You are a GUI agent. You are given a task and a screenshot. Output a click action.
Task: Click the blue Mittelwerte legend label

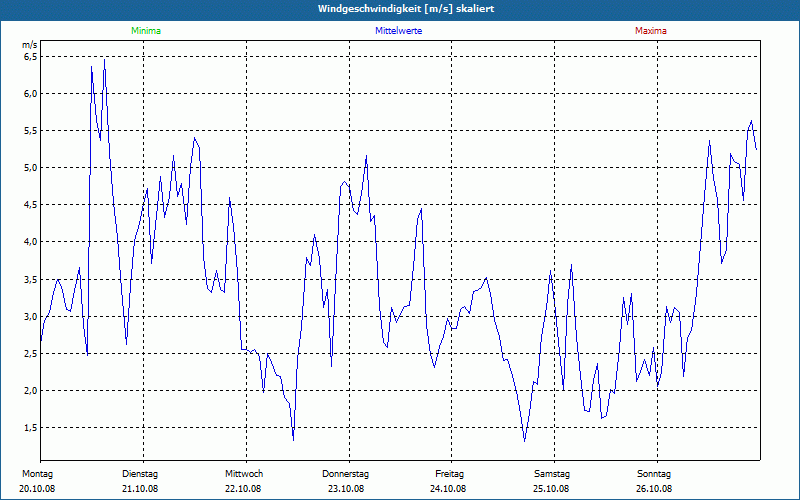coord(398,31)
